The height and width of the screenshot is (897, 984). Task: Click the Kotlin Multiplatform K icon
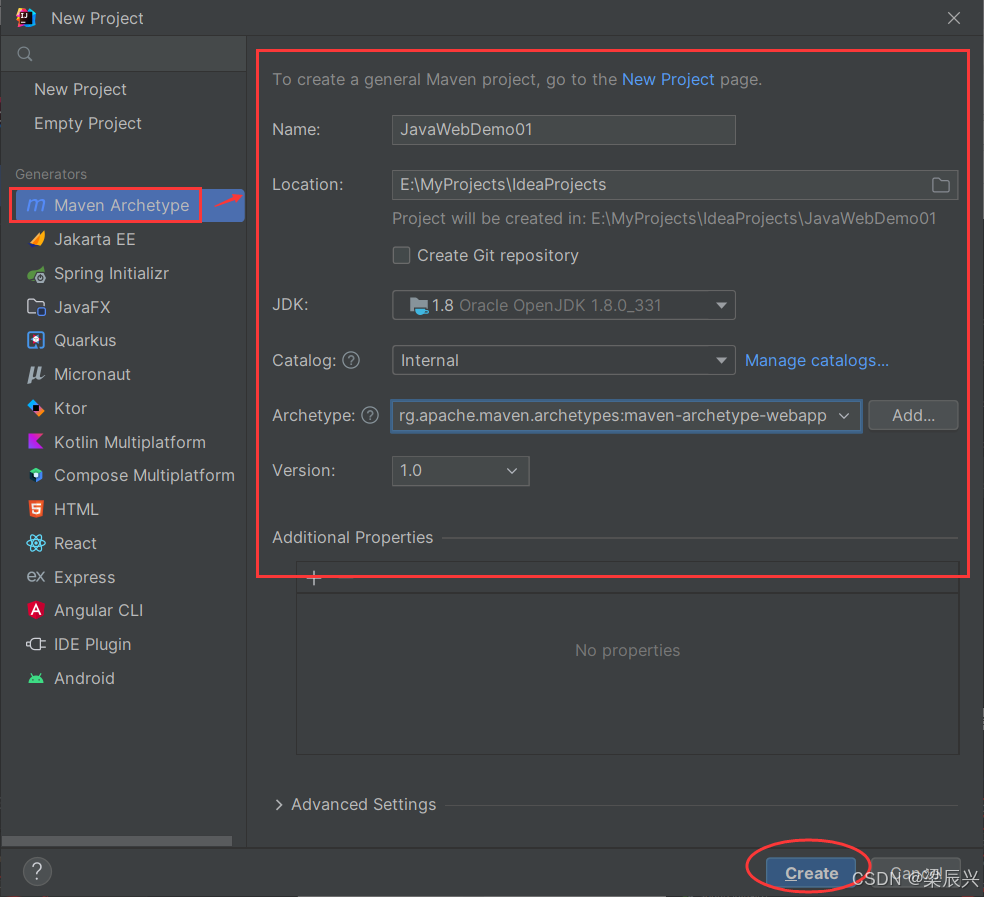point(36,442)
